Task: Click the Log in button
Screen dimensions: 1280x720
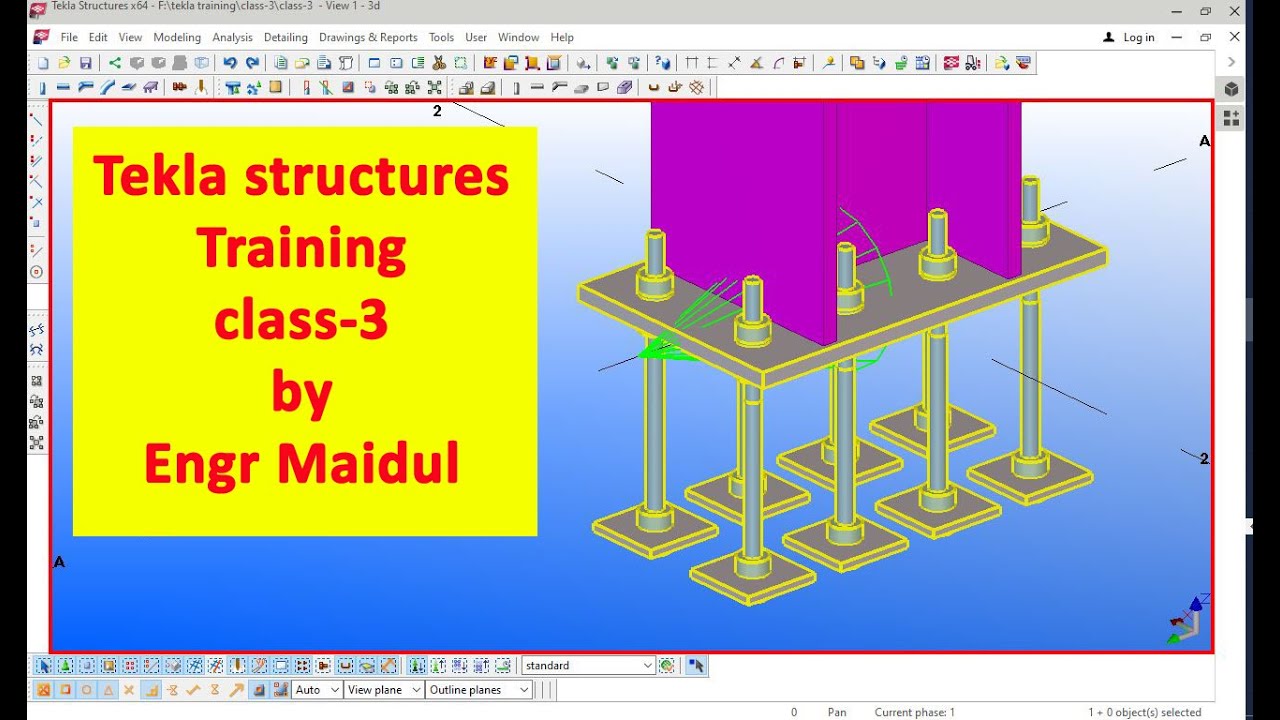Action: point(1129,37)
